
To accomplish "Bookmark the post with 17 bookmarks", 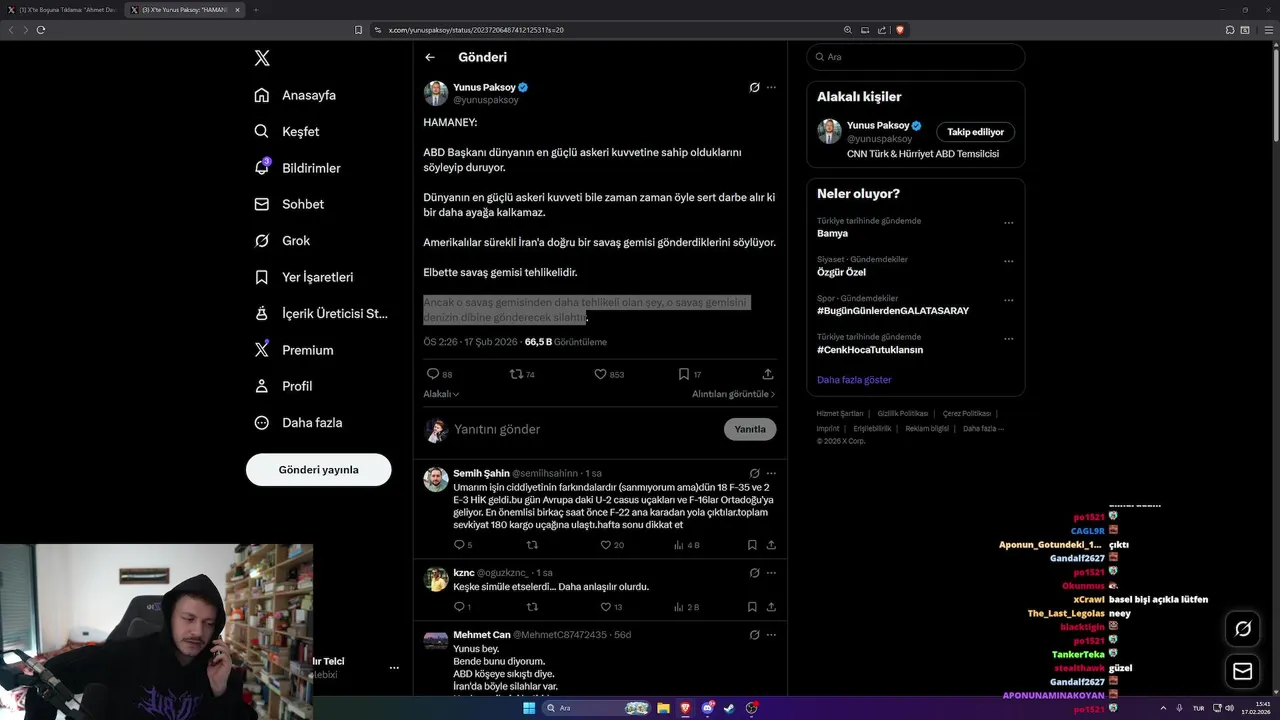I will 684,374.
